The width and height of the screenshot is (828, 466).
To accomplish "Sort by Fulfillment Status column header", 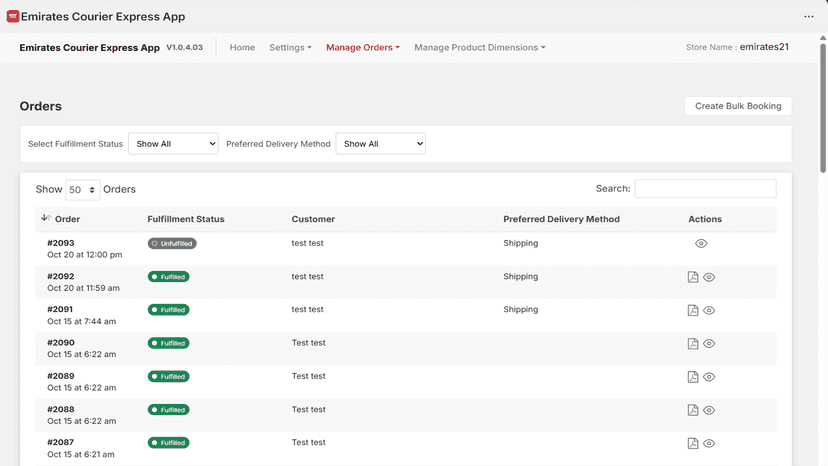I will 186,219.
